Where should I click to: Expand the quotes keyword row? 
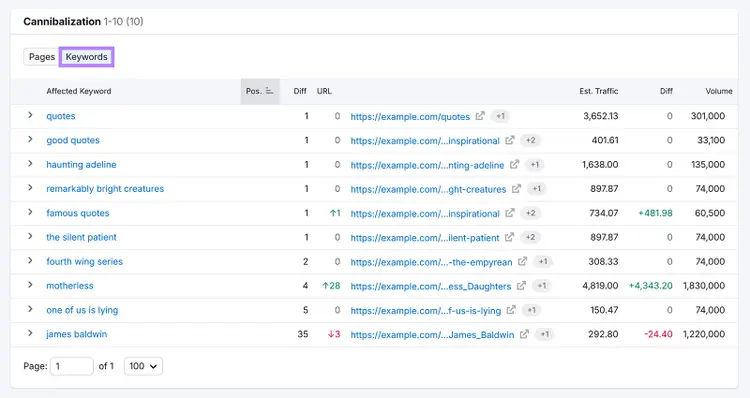click(30, 115)
